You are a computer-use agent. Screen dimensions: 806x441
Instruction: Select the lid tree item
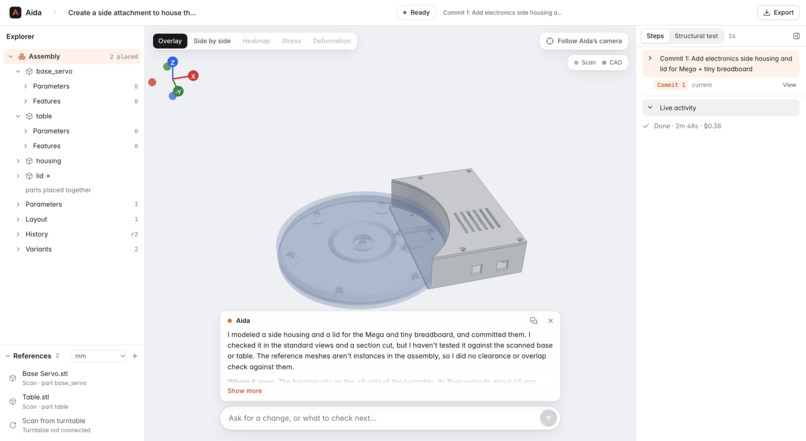click(x=72, y=176)
